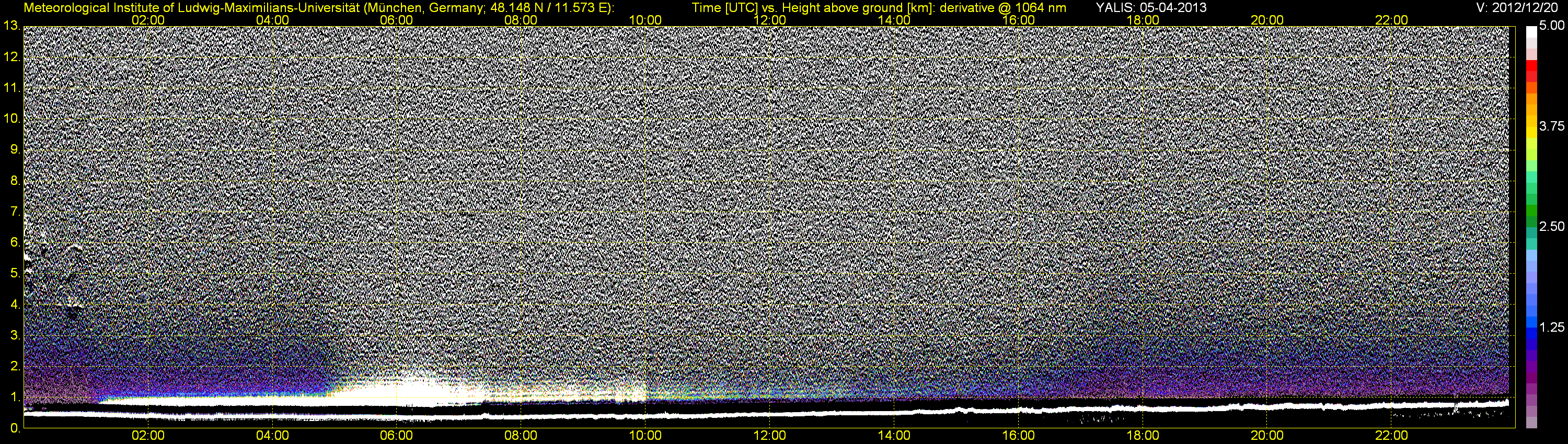Screen dimensions: 1568x444
Task: Click the 22:00 label on the top time axis
Action: [1391, 20]
